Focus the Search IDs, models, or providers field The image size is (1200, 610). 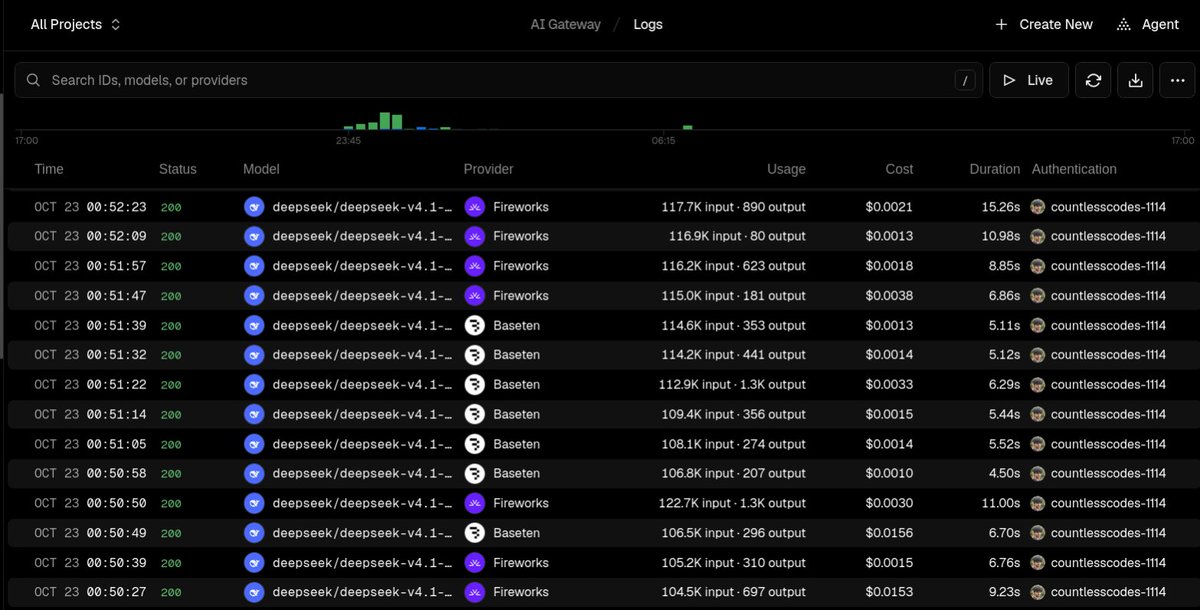(499, 80)
